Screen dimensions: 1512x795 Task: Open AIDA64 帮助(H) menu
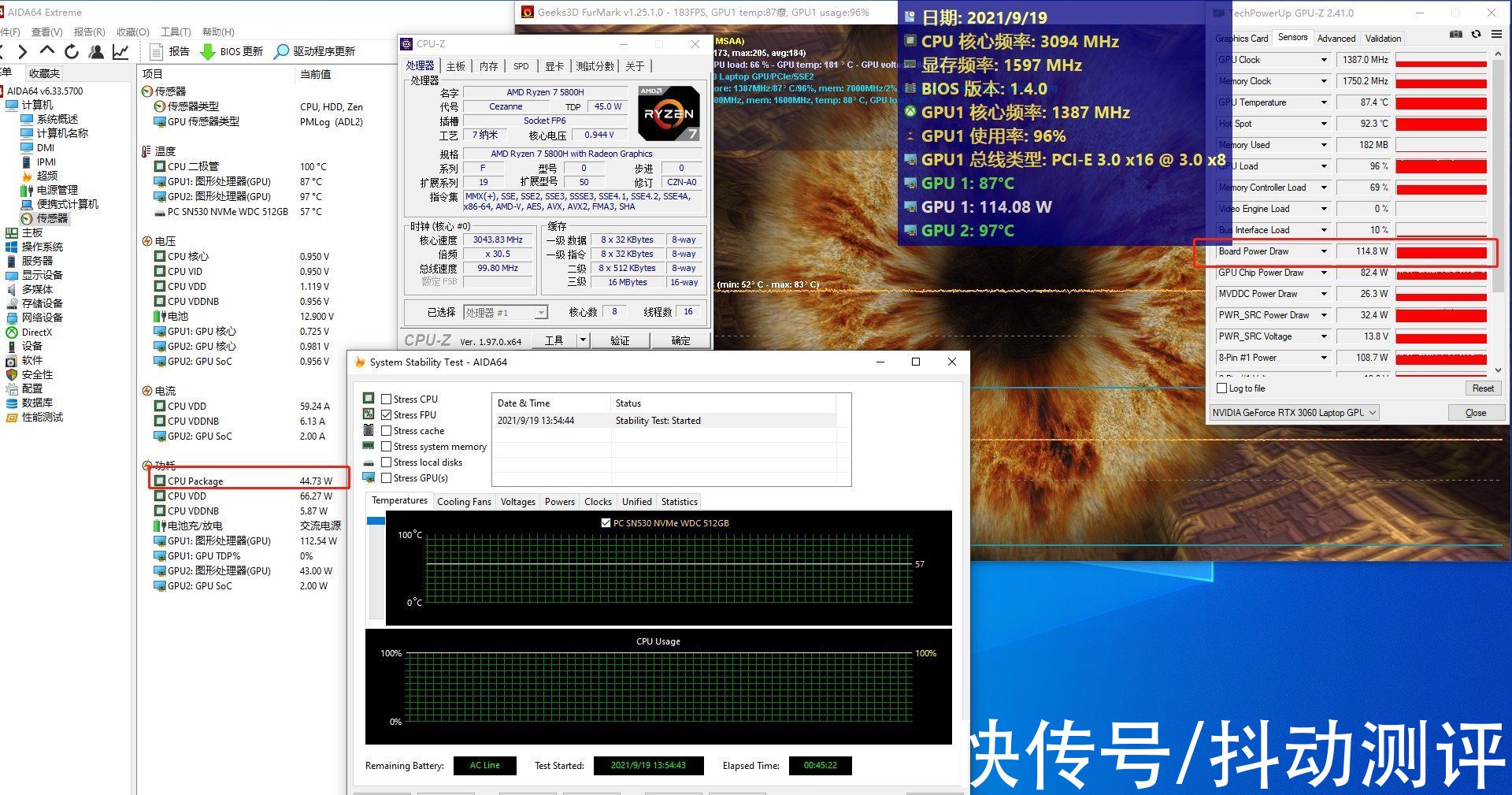218,32
